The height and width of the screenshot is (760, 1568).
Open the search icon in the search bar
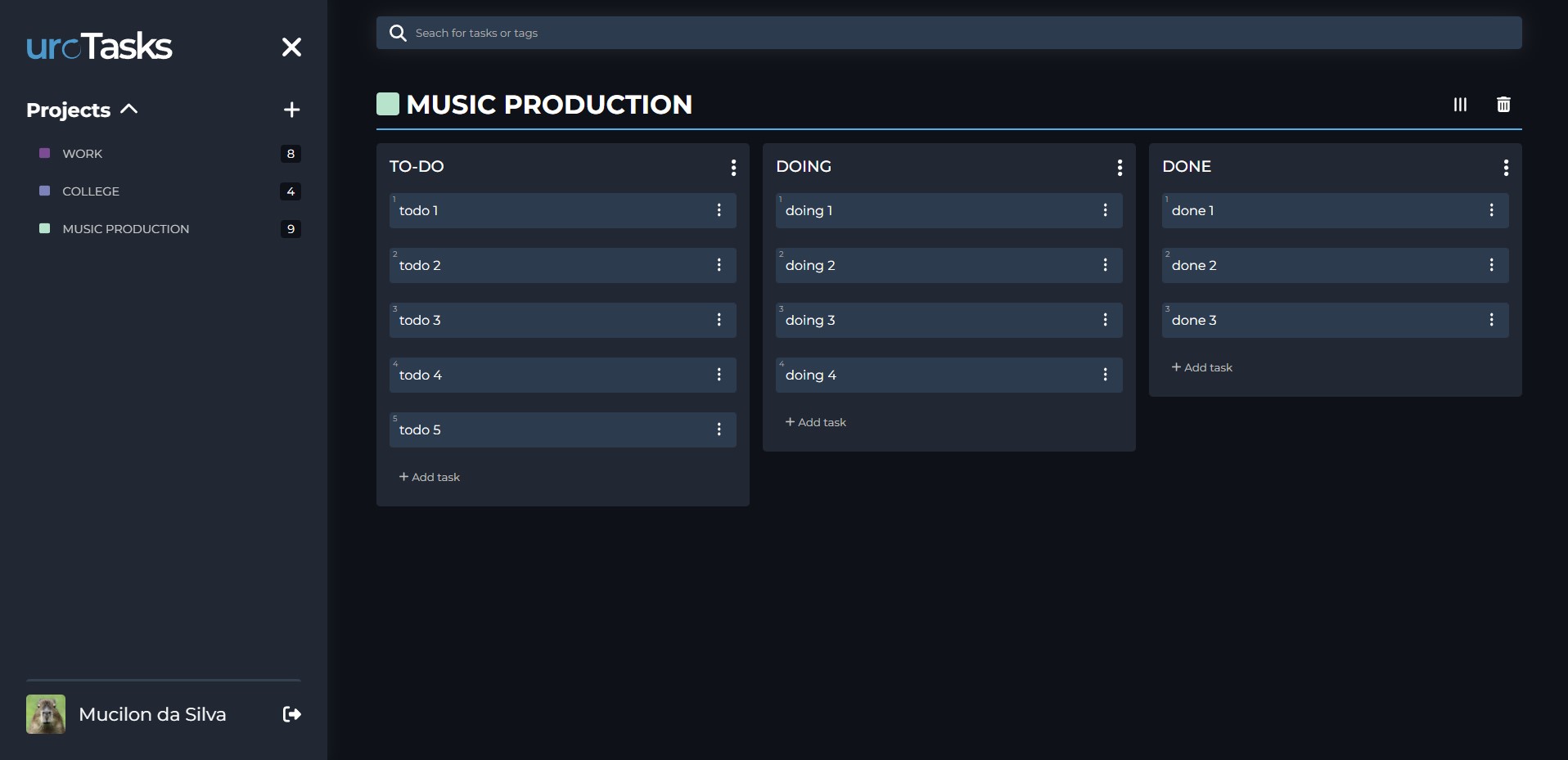point(398,33)
